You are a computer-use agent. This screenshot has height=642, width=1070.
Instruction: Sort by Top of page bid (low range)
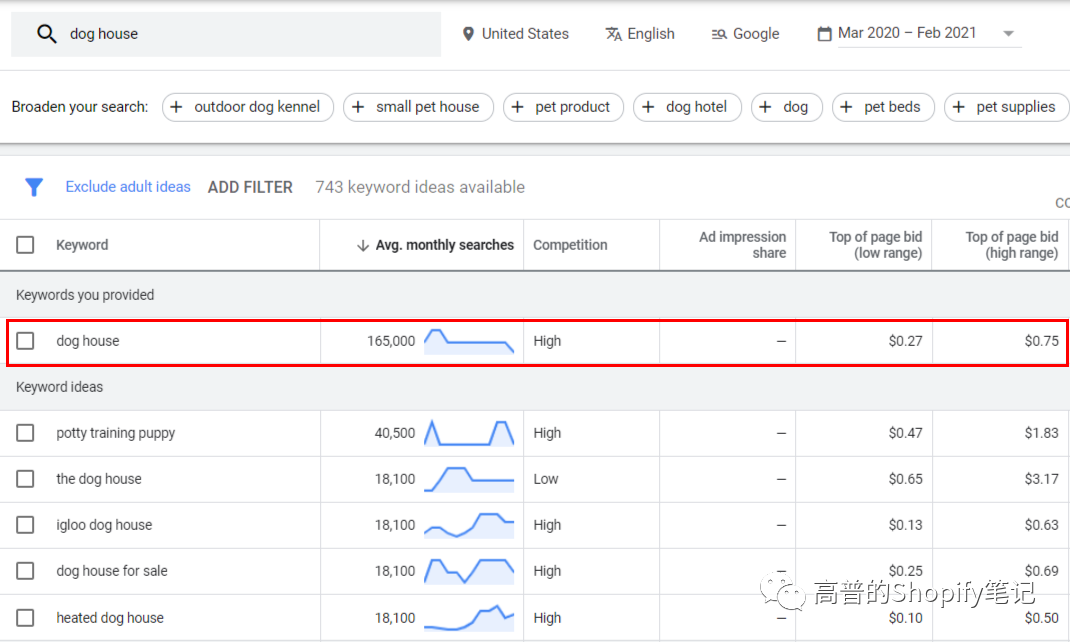[x=874, y=245]
